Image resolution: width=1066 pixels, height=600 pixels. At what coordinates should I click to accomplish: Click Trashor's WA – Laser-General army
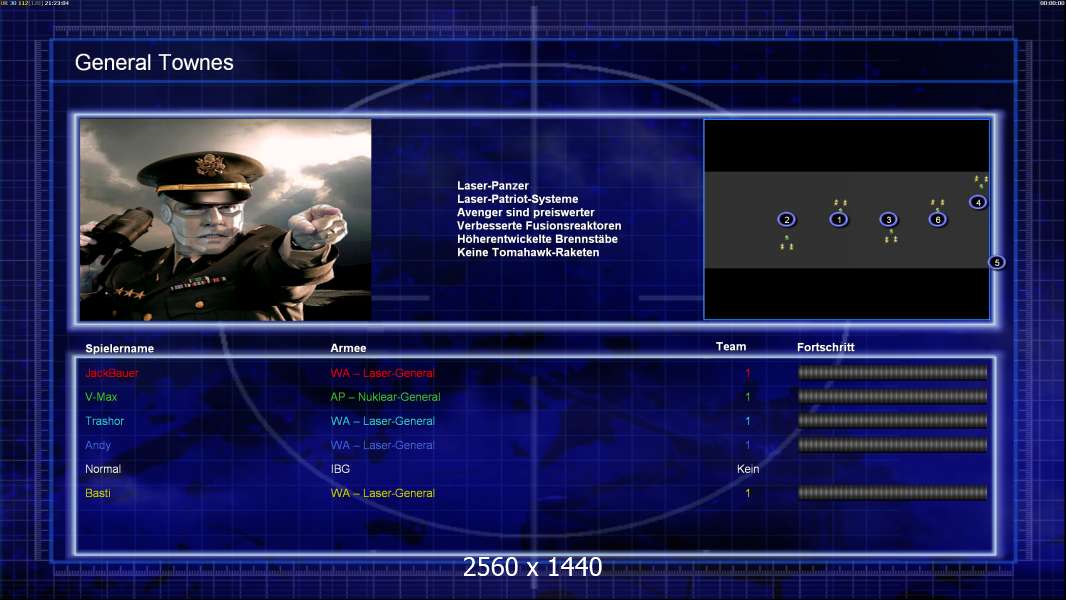382,421
